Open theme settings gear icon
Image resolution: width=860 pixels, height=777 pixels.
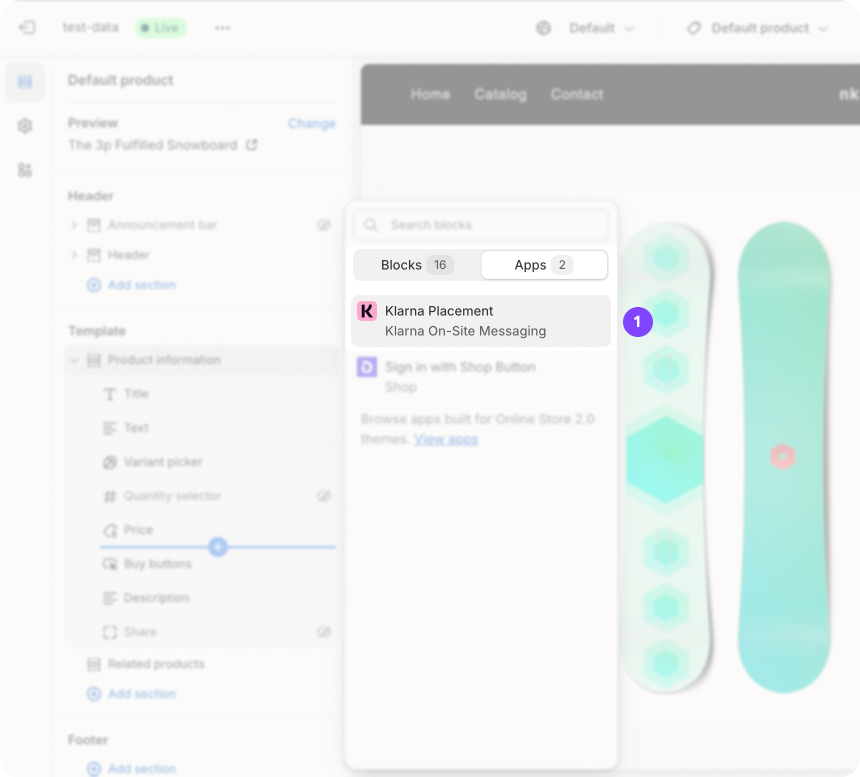pos(25,126)
